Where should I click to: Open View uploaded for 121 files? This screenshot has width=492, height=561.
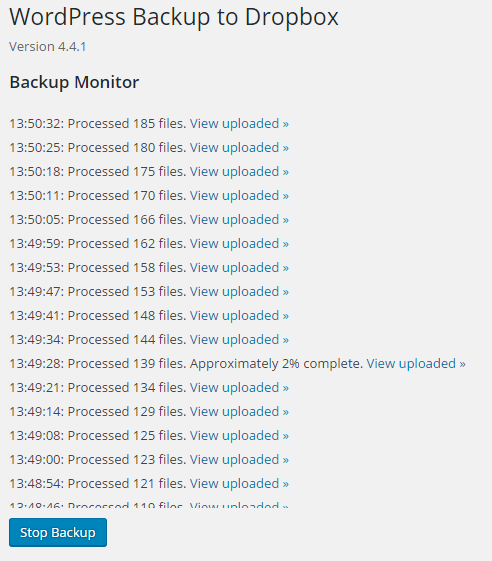[239, 483]
